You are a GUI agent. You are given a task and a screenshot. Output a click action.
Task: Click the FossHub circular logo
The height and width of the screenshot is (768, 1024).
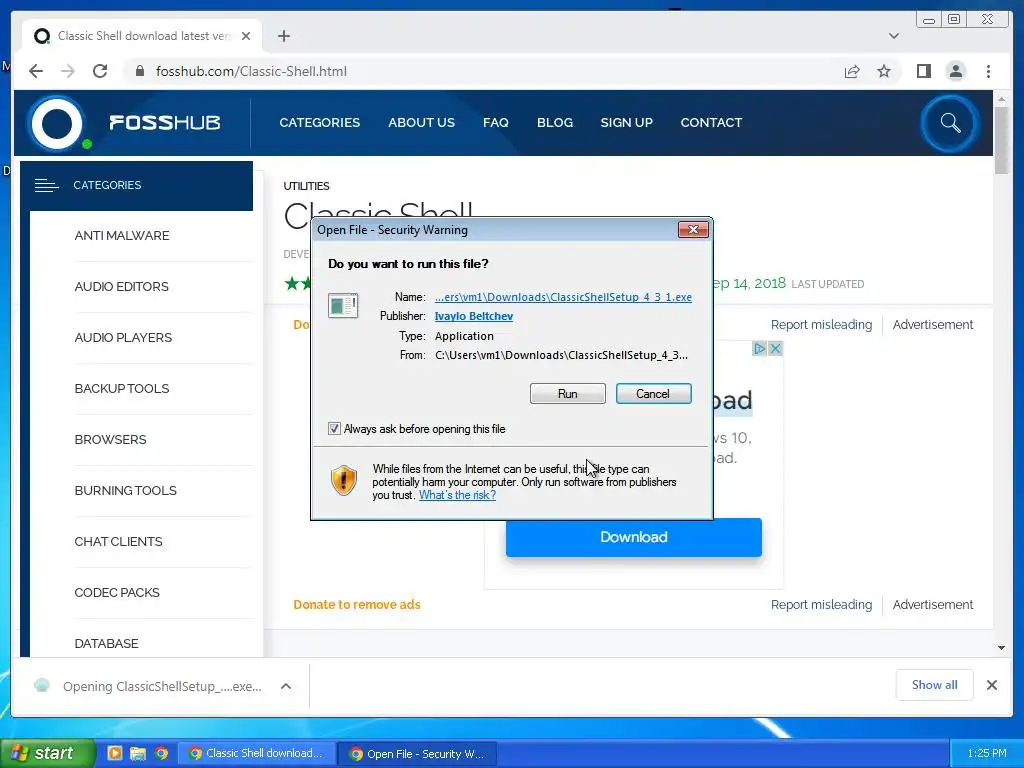point(57,123)
